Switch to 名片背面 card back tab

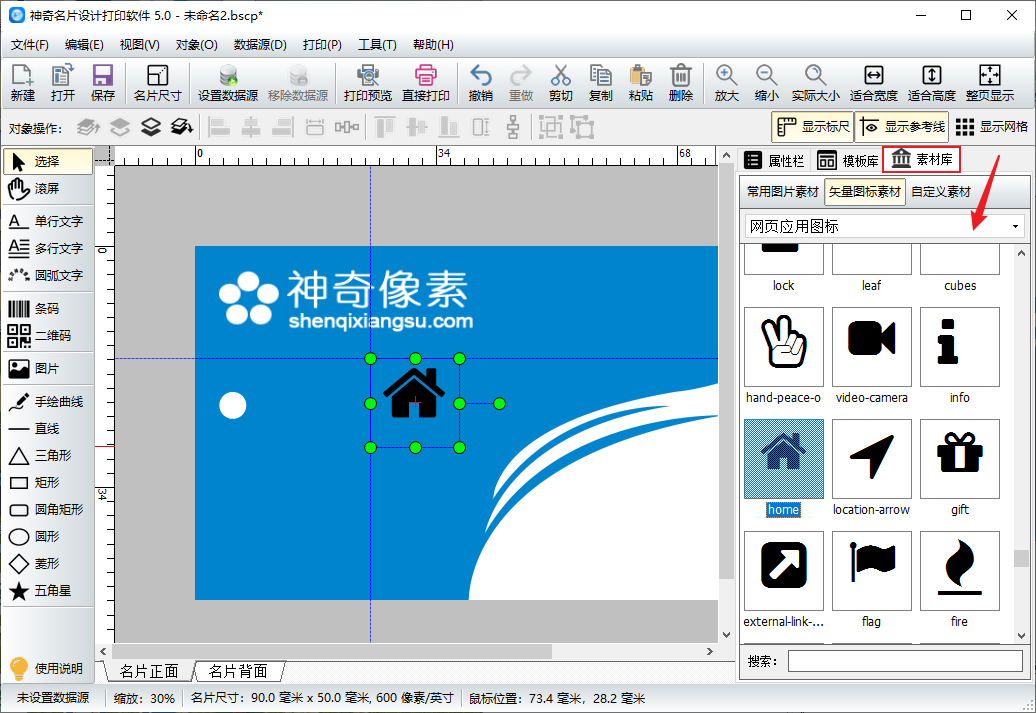pos(239,671)
